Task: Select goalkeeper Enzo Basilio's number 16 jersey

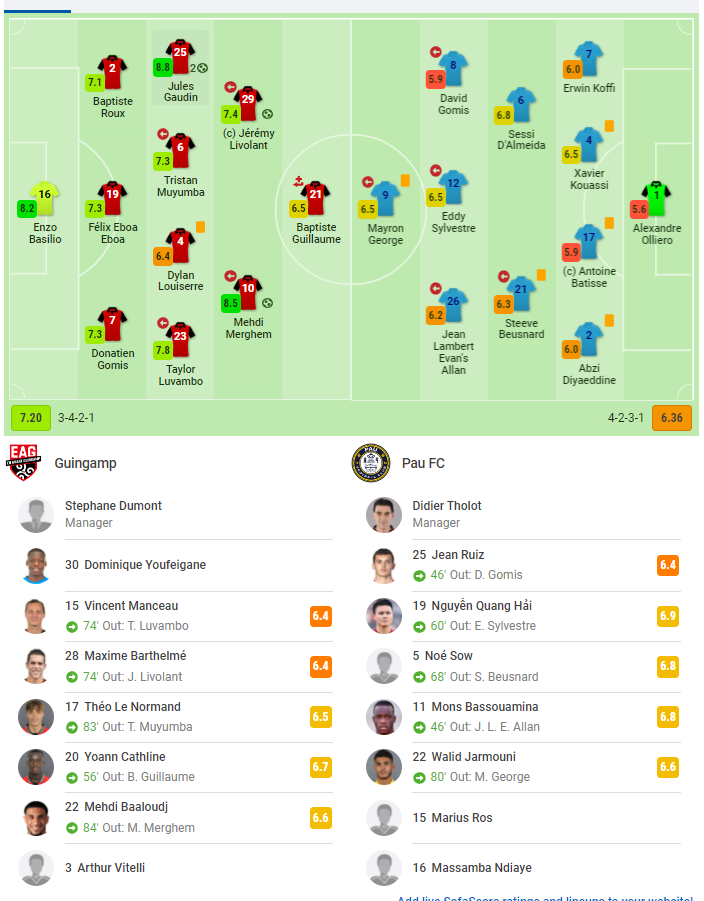Action: coord(45,198)
